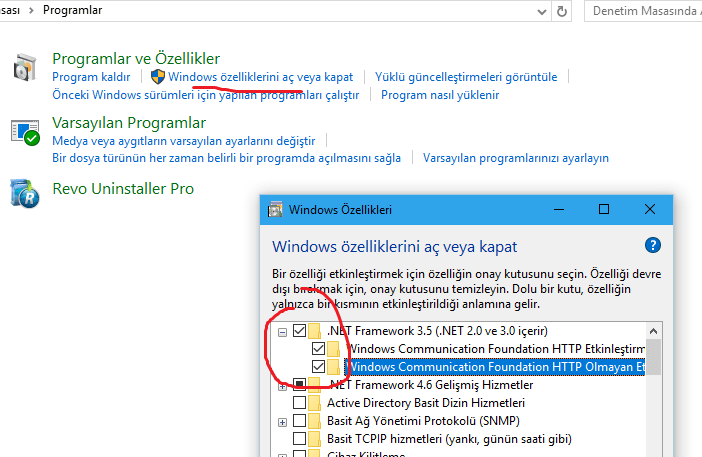Open Bir dosya türünün her zaman link
702x457 pixels.
click(226, 158)
